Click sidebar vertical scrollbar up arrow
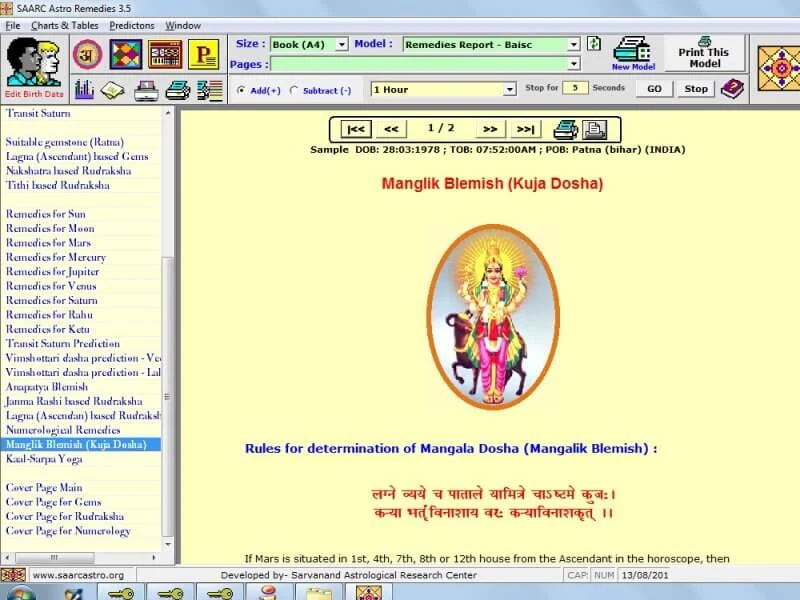 pos(168,113)
